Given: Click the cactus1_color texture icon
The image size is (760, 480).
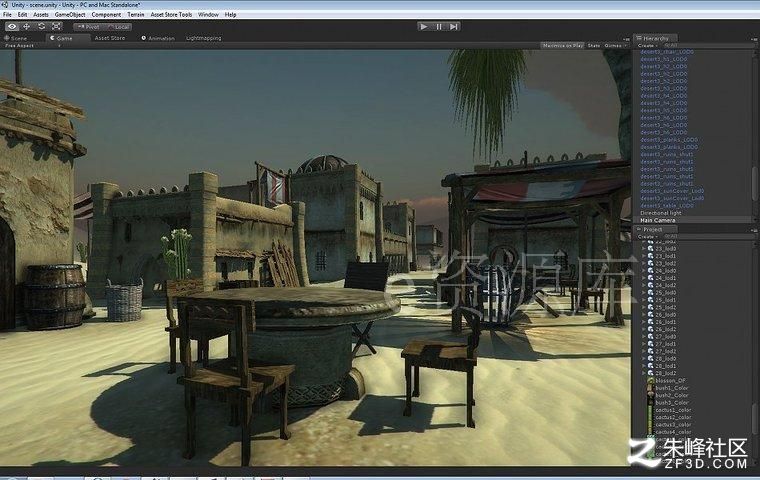Looking at the screenshot, I should click(x=650, y=410).
